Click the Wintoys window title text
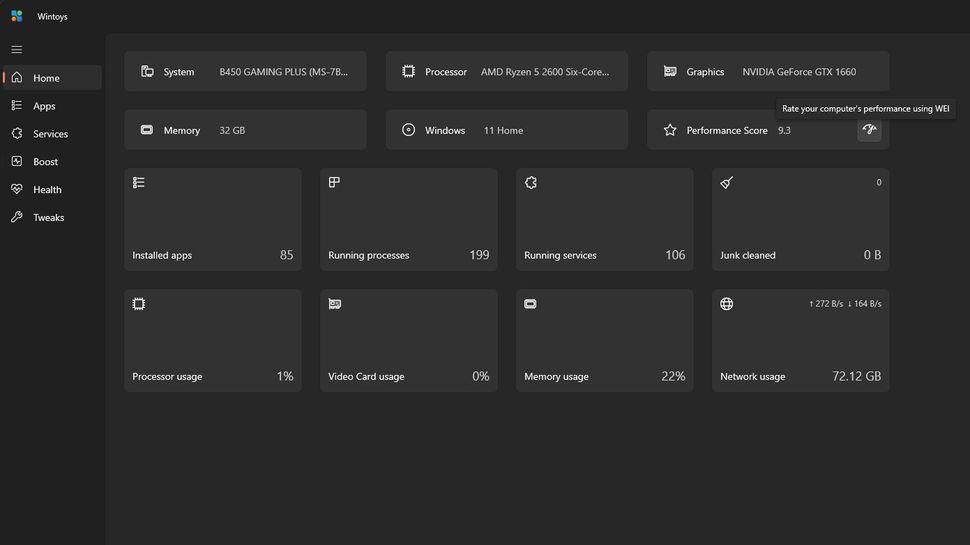This screenshot has width=970, height=545. click(x=53, y=17)
